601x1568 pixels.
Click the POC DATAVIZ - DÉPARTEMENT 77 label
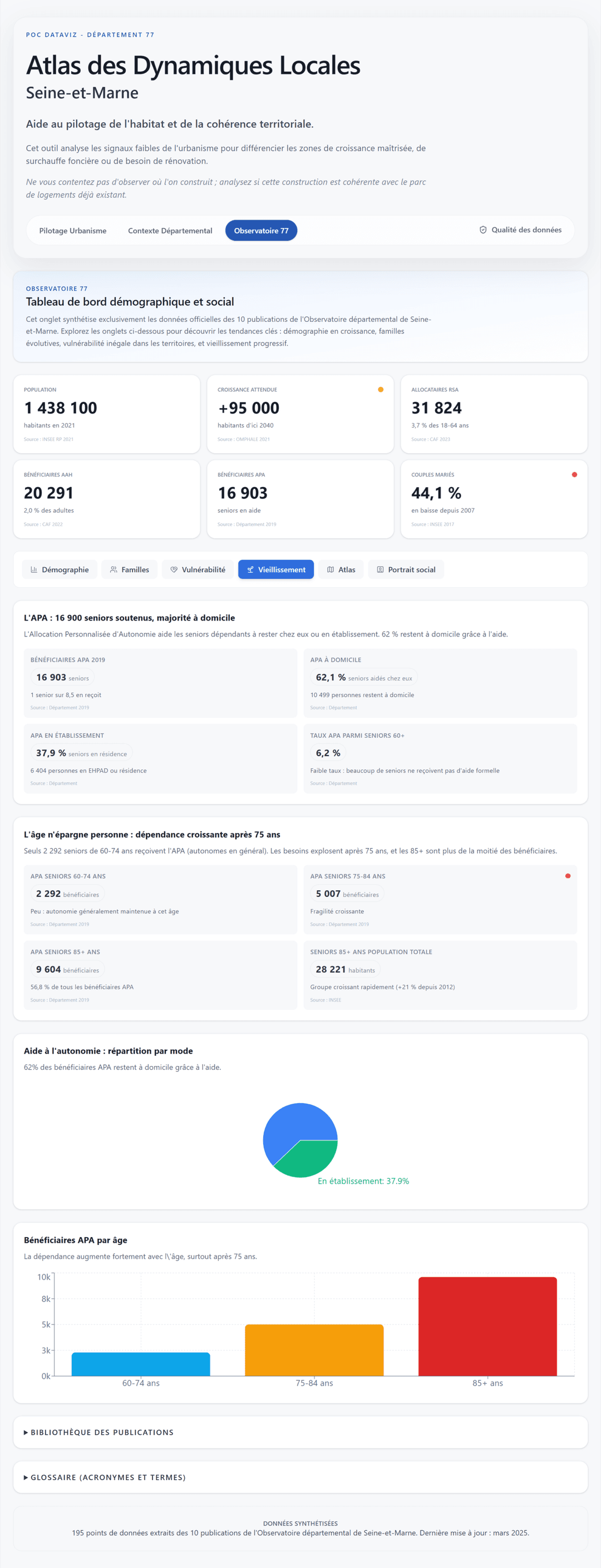click(x=90, y=34)
